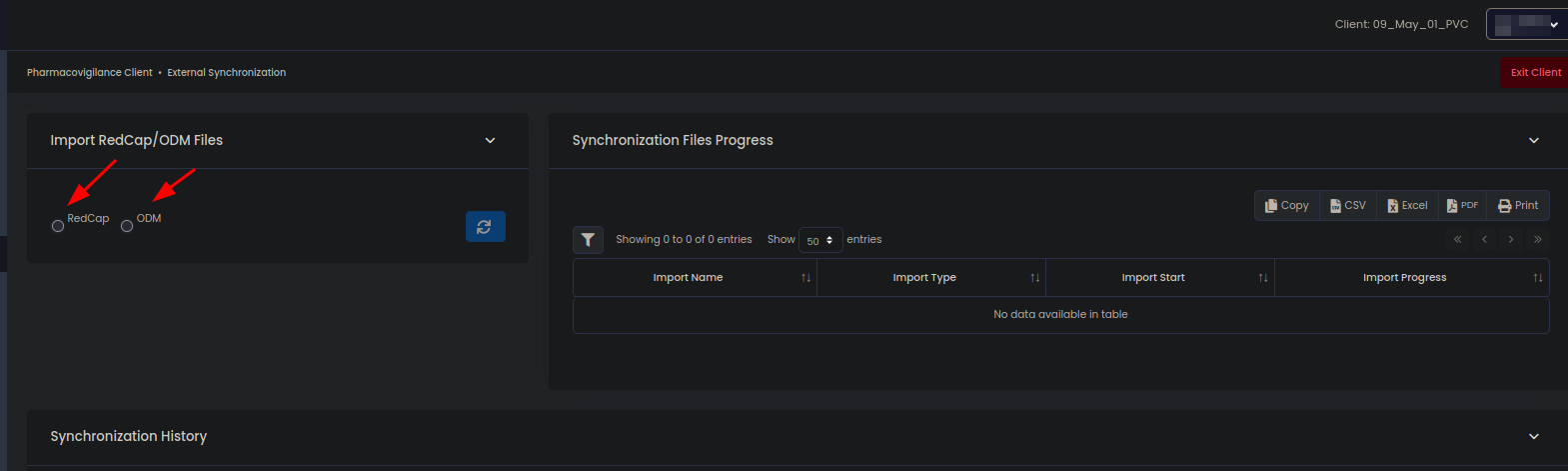Print the synchronization table
Screen dimensions: 1568x471
coord(1517,205)
